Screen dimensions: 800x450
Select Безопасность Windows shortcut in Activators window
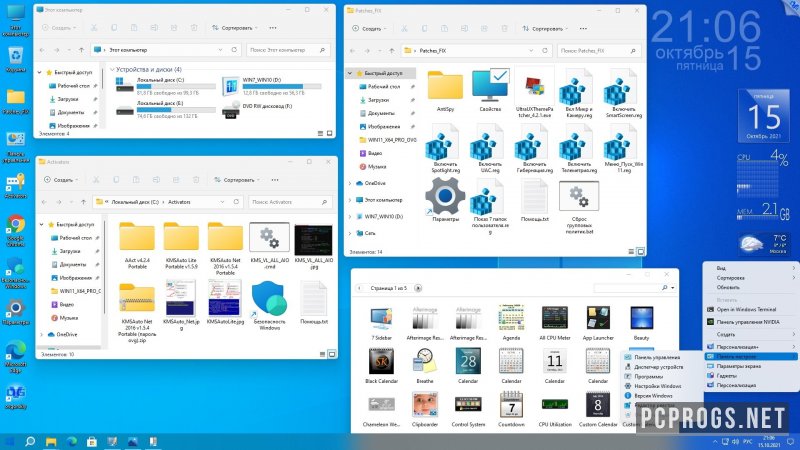point(269,306)
